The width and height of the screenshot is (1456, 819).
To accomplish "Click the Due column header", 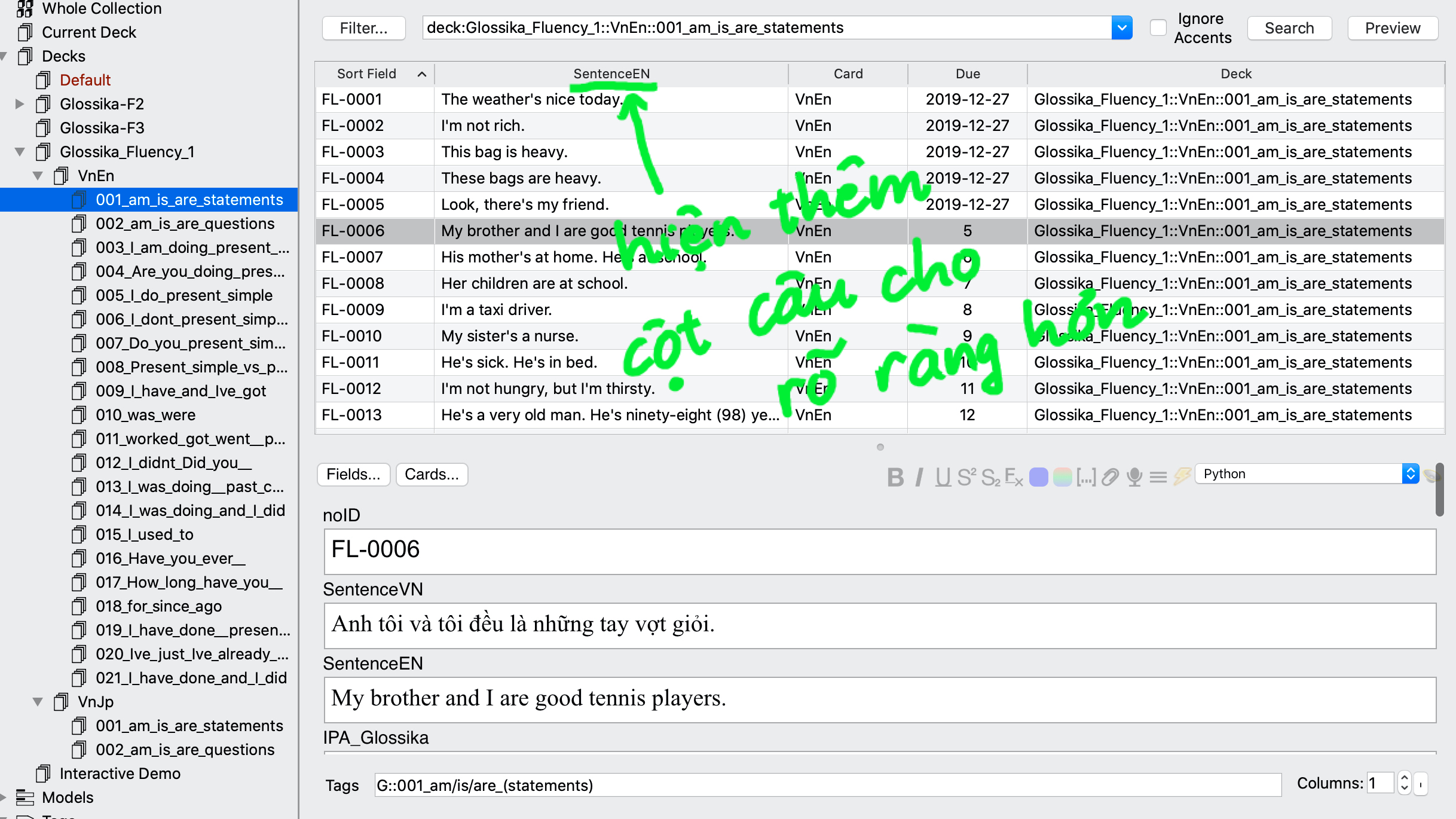I will point(967,74).
